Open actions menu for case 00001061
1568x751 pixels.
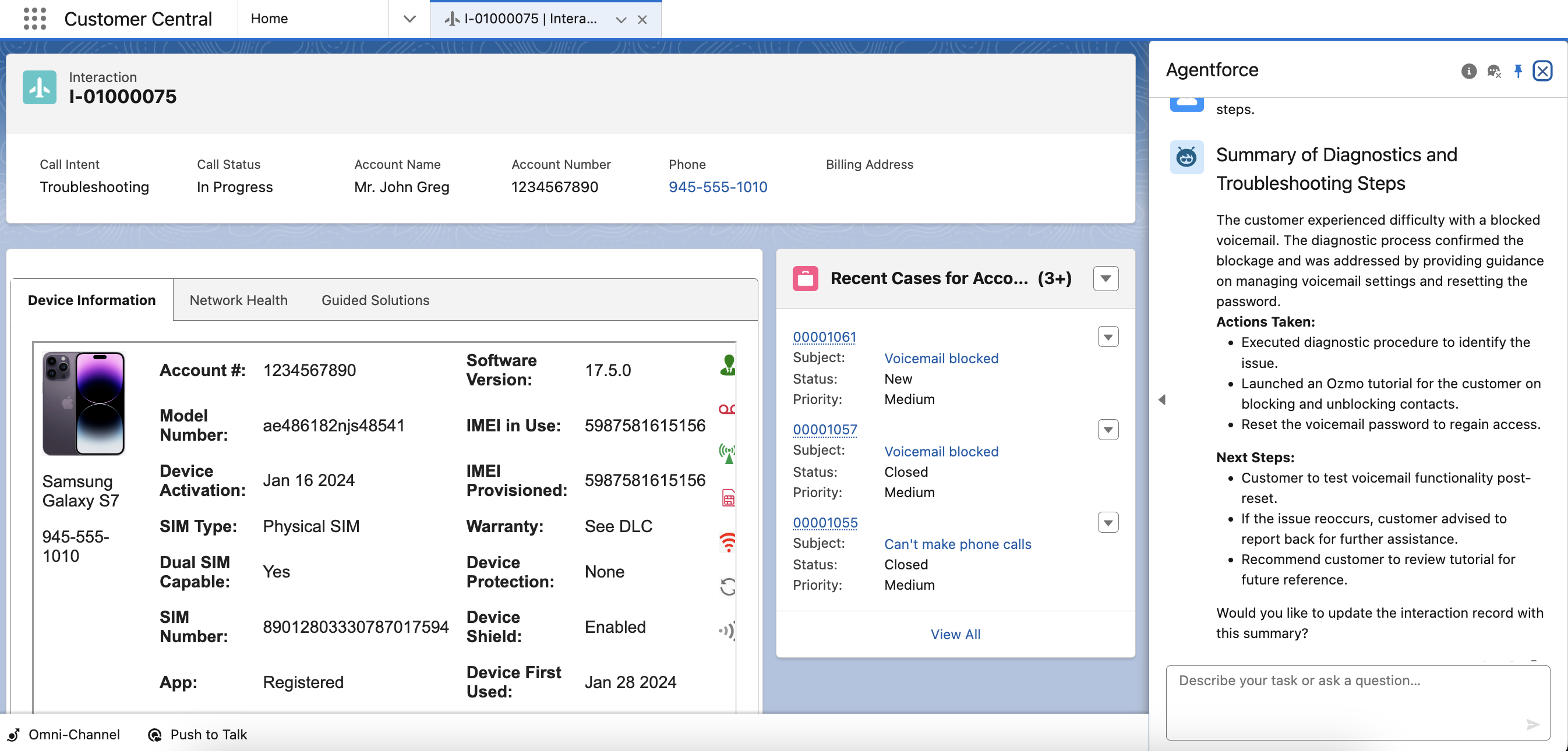coord(1108,336)
